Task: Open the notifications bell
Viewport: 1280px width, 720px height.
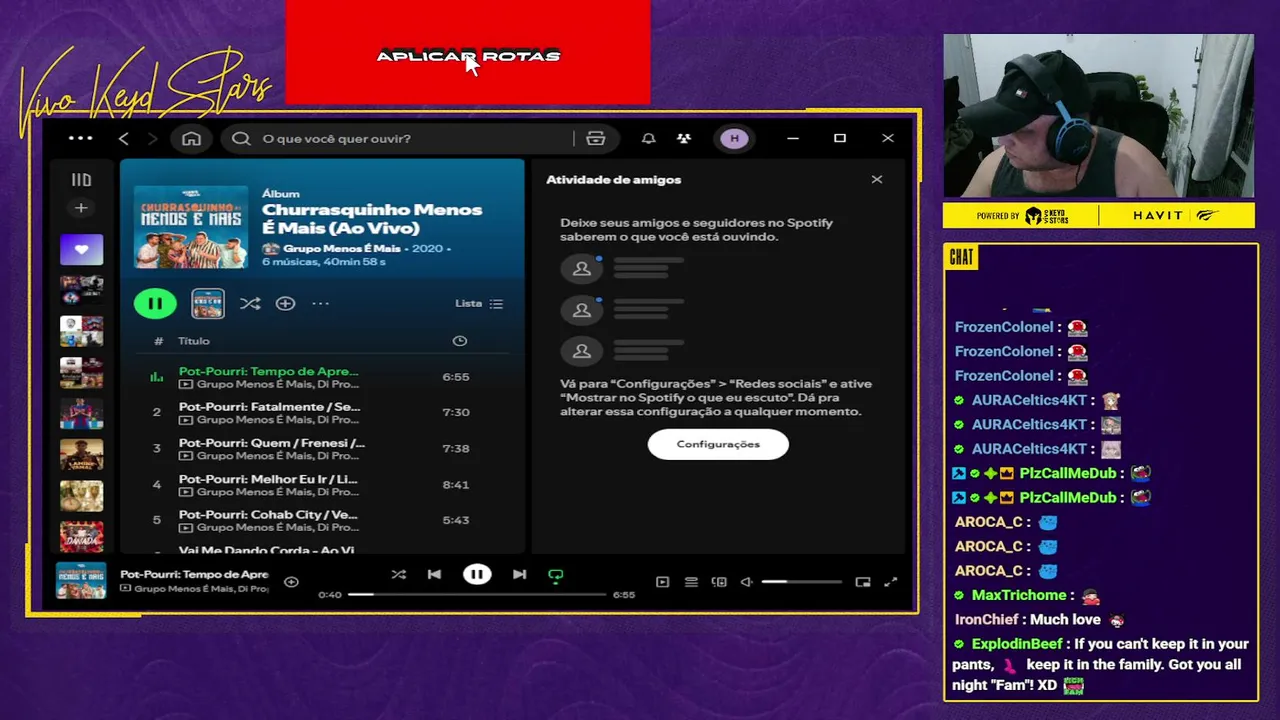Action: pyautogui.click(x=648, y=138)
